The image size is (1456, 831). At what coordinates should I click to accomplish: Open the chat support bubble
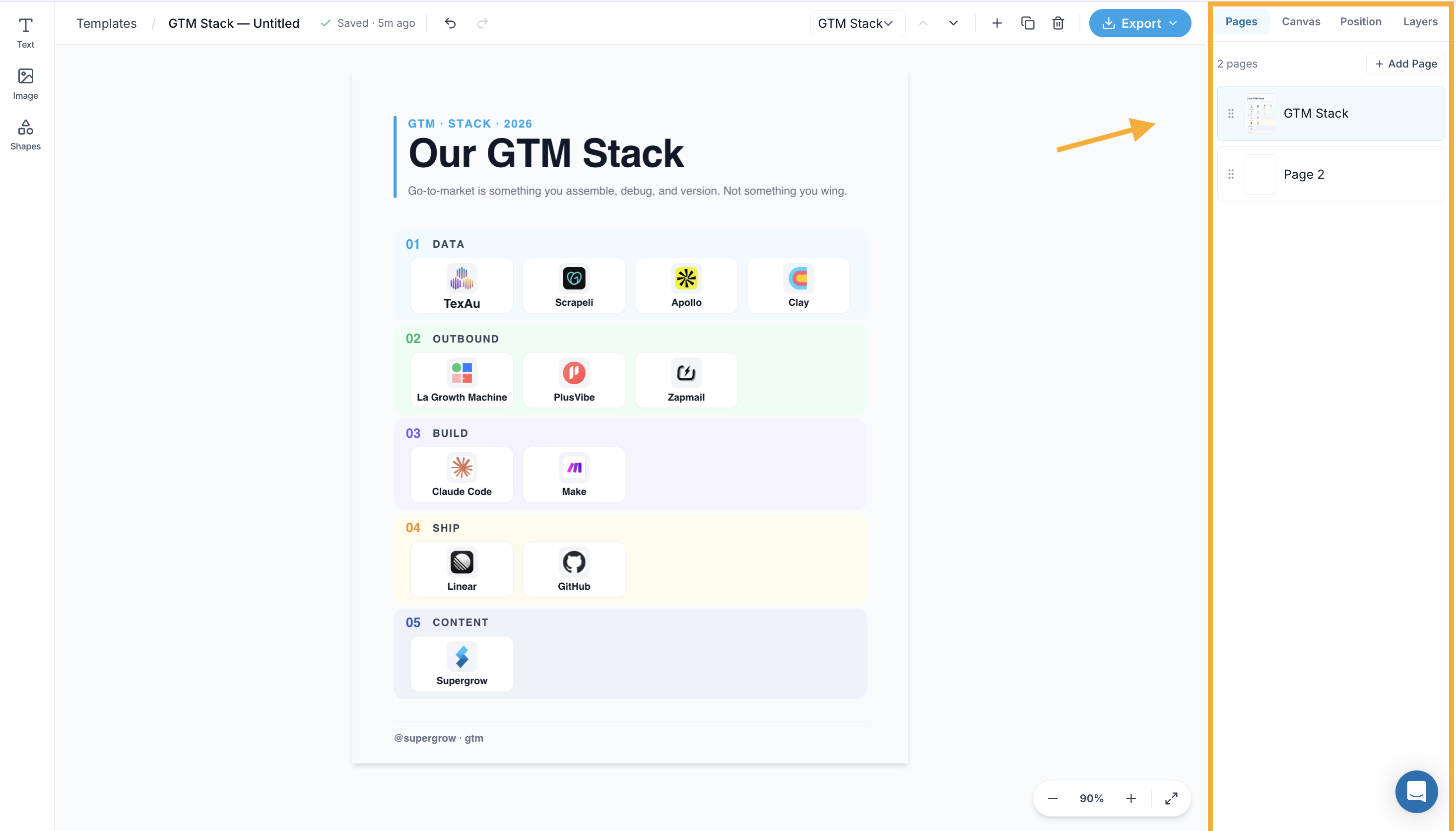1417,792
